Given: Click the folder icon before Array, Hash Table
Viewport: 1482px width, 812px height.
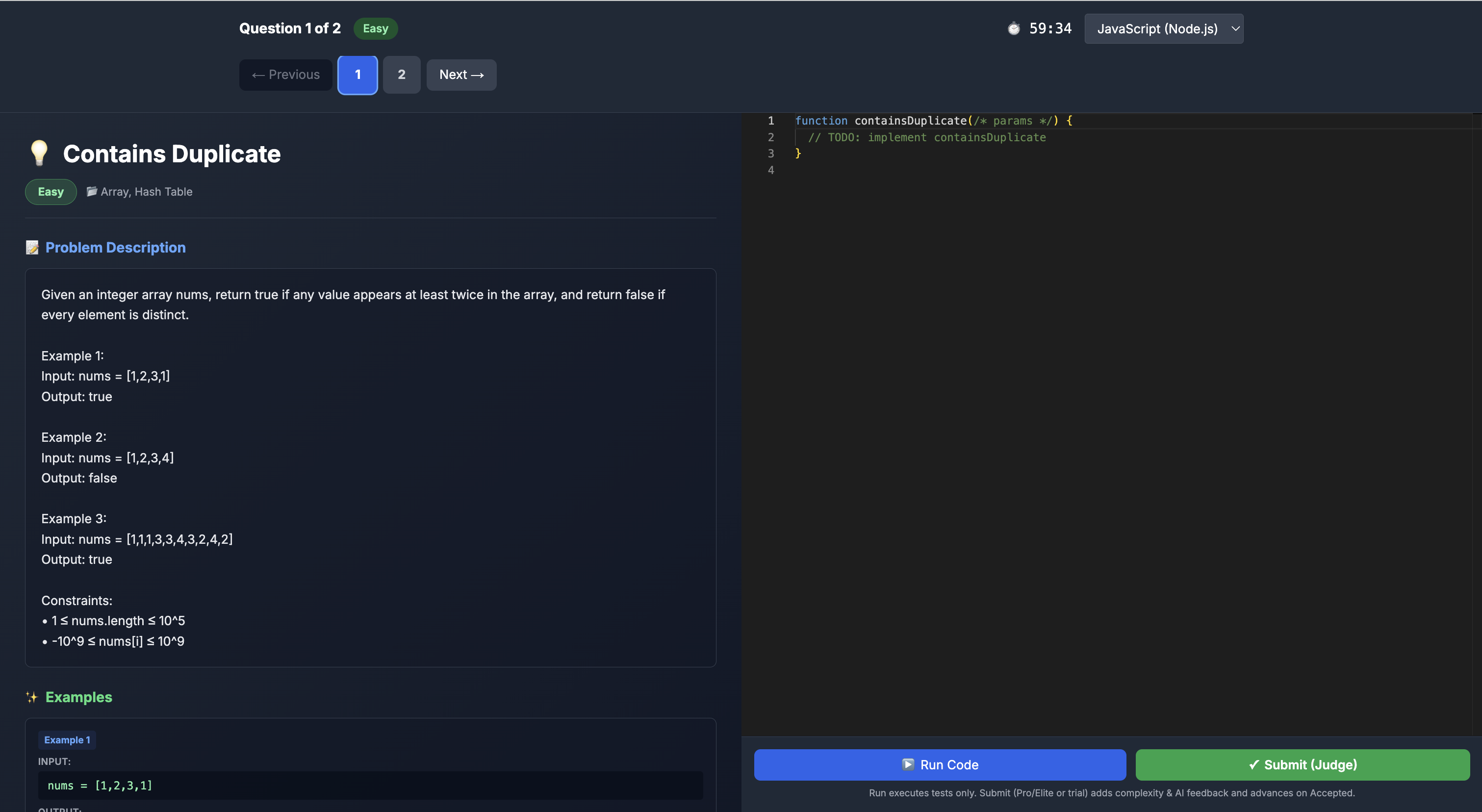Looking at the screenshot, I should tap(92, 192).
